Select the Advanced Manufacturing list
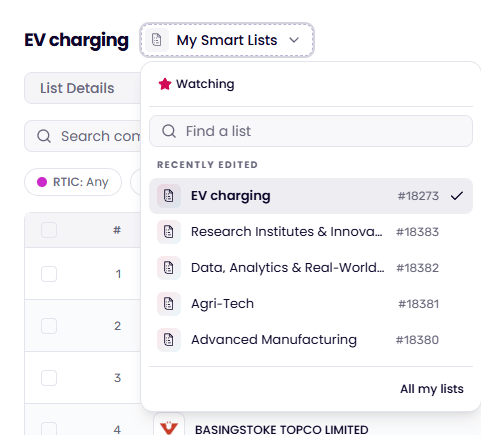The height and width of the screenshot is (435, 481). point(311,340)
